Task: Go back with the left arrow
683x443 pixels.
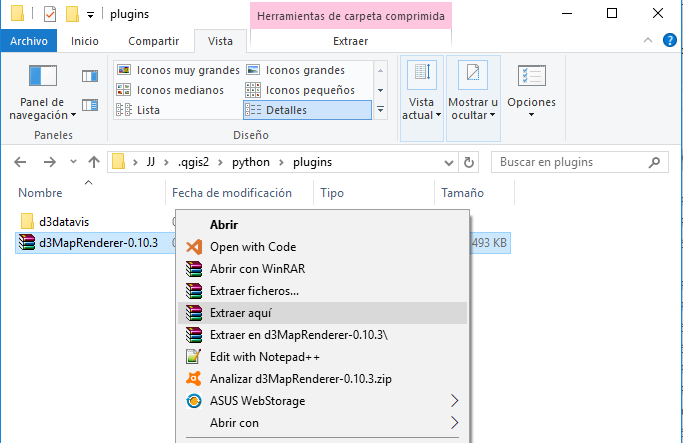Action: (x=20, y=162)
